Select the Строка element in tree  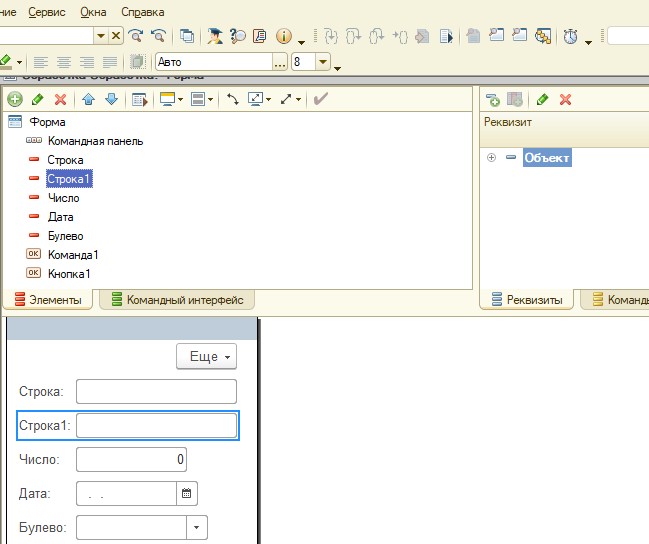pos(65,160)
